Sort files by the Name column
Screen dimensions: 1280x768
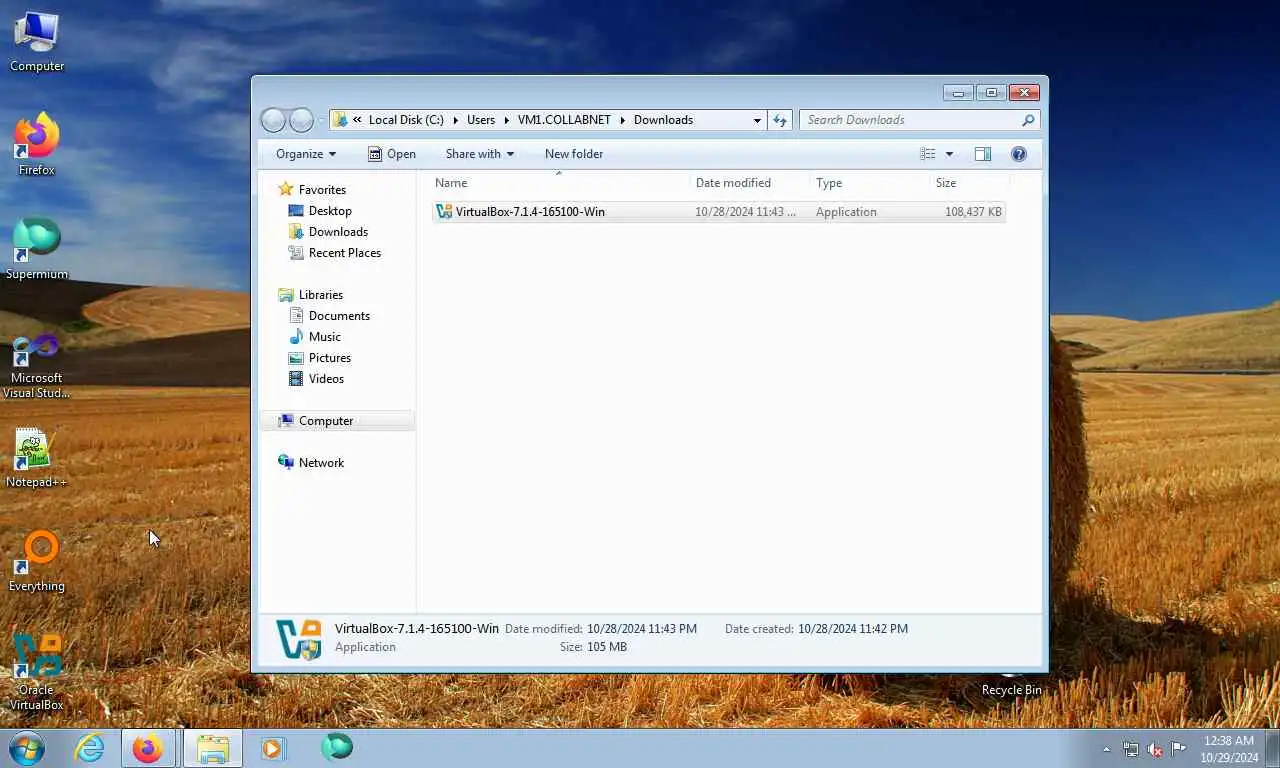pos(560,183)
